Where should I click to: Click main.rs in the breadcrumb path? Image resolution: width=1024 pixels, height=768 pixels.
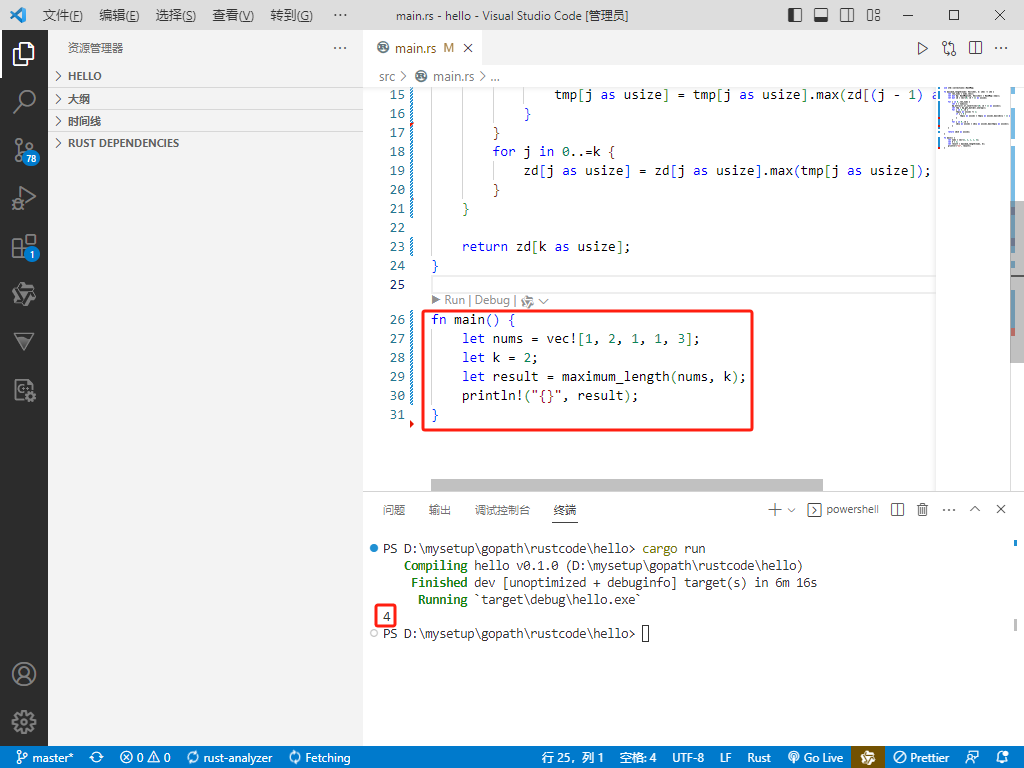tap(453, 76)
